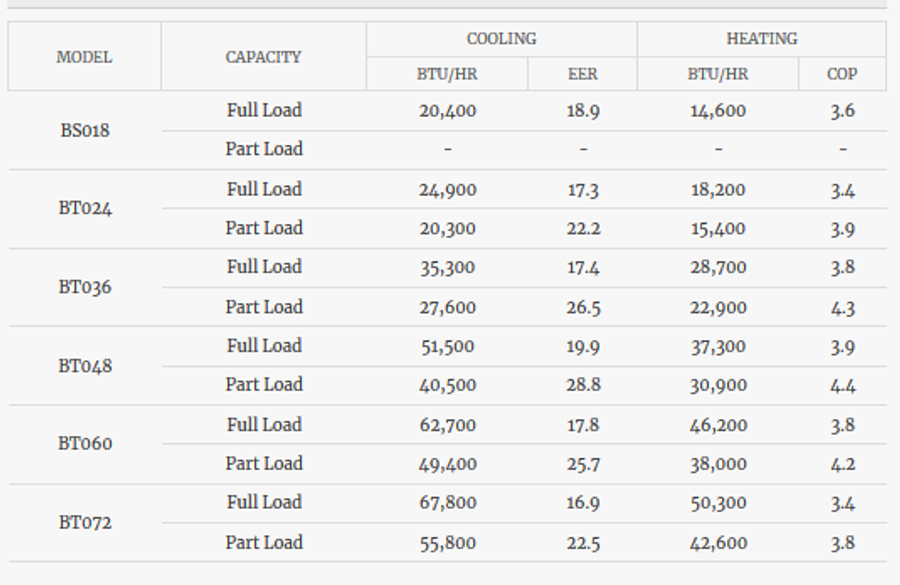Select the 42,600 heating BTU/HR value
Screen dimensions: 900x585
tap(718, 543)
